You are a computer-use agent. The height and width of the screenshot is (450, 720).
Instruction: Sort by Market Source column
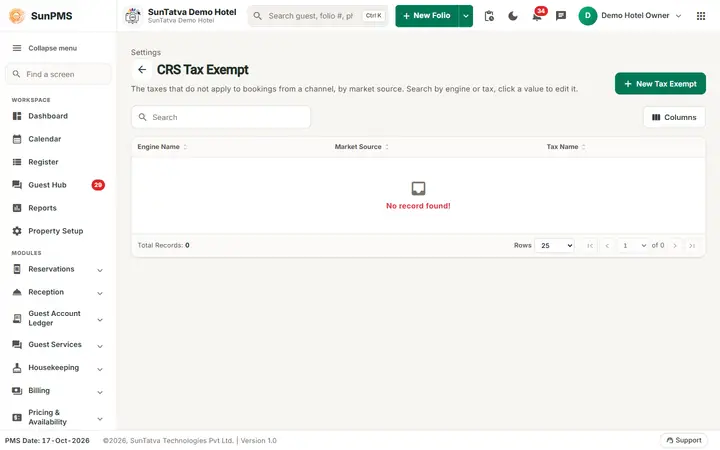tap(361, 147)
